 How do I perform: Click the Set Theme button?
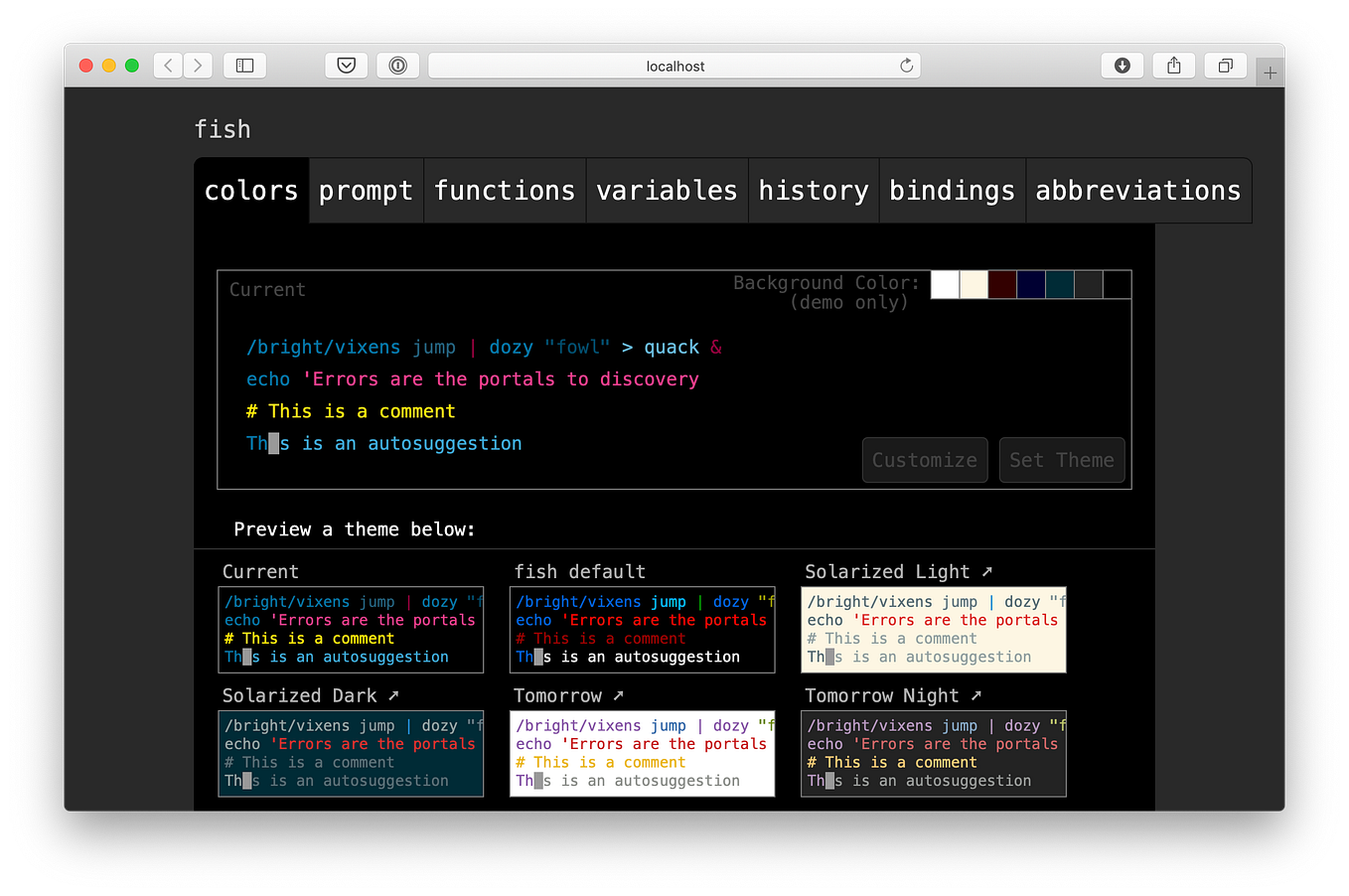(x=1062, y=460)
